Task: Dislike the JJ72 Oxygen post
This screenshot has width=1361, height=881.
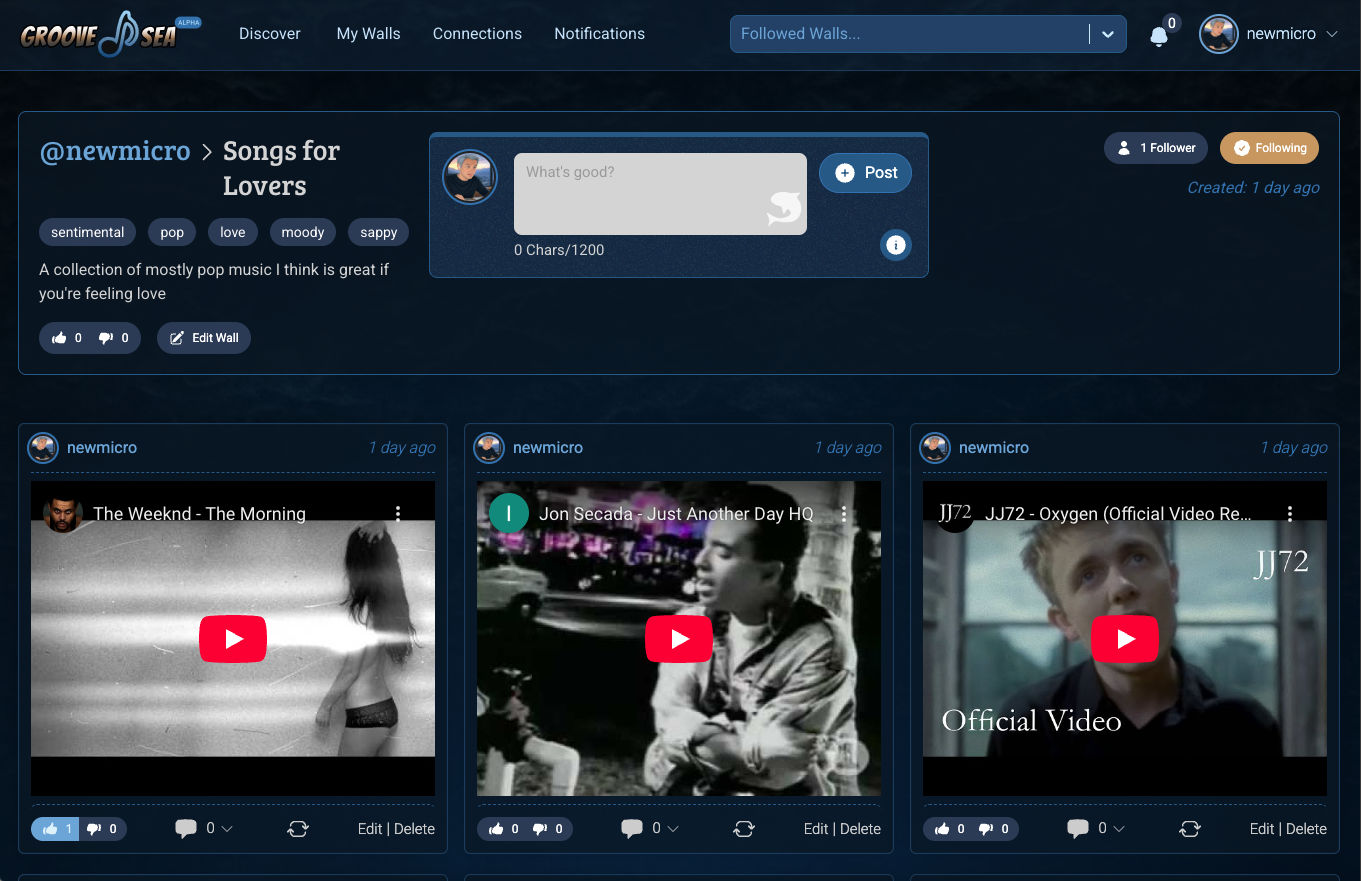Action: point(994,829)
